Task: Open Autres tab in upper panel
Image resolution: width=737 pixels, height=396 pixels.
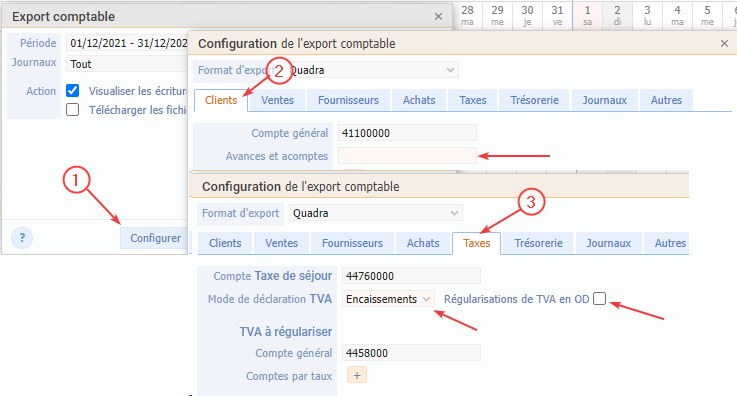Action: click(x=666, y=100)
